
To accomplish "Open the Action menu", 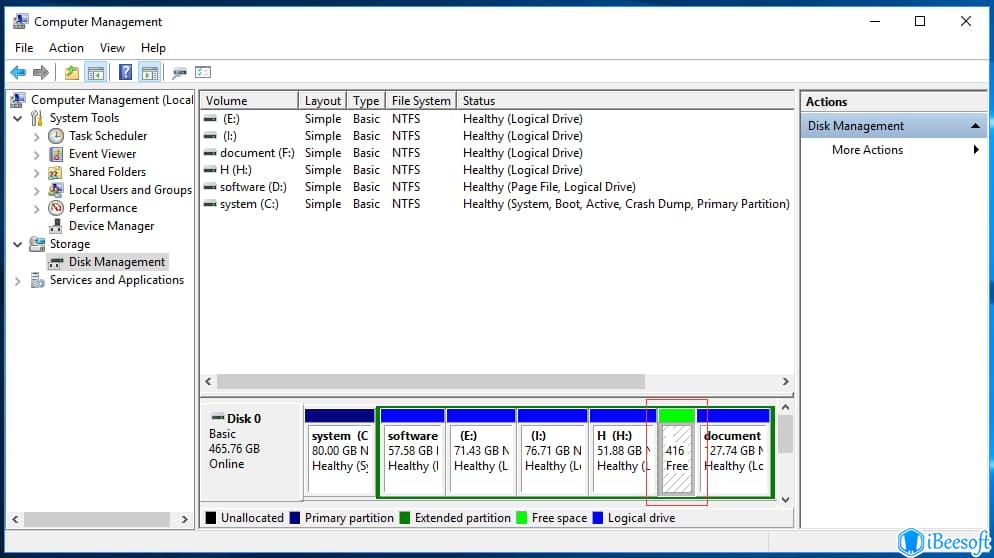I will tap(66, 48).
